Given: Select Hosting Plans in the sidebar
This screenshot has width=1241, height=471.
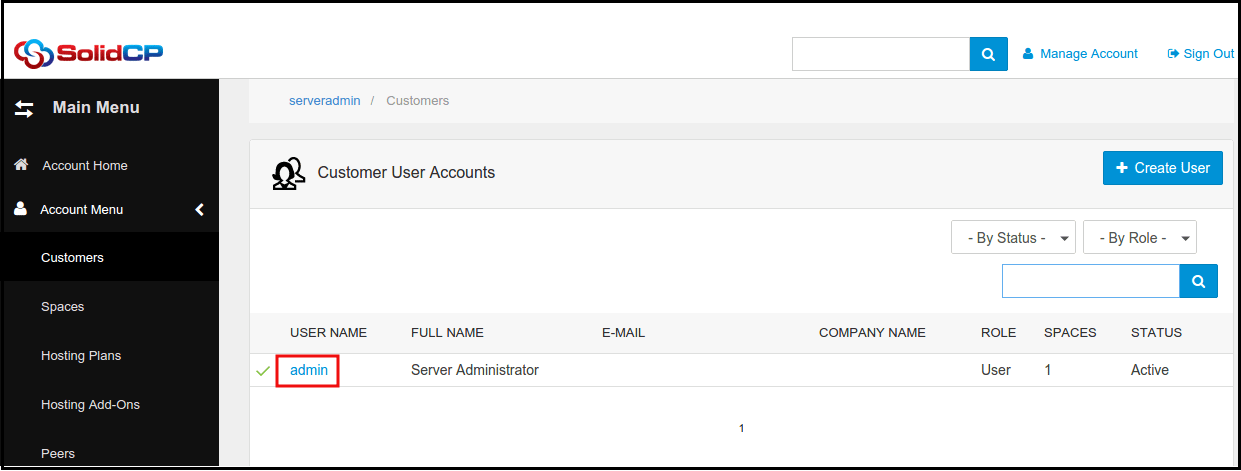Looking at the screenshot, I should click(81, 356).
